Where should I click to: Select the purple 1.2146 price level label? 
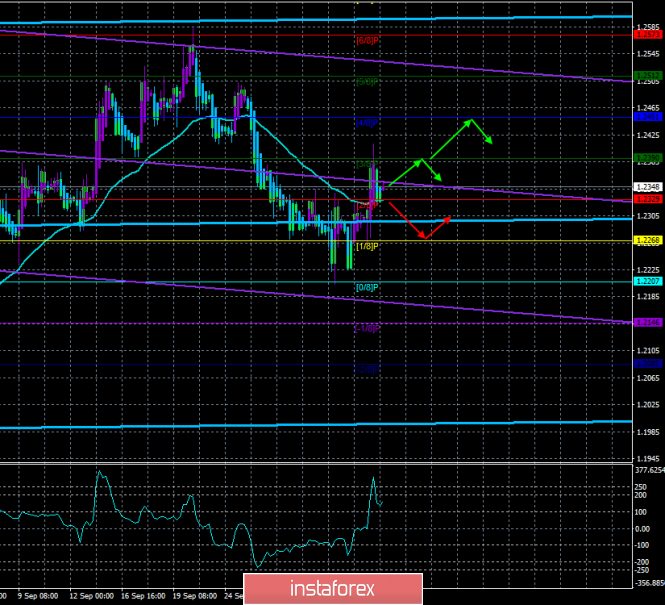click(649, 323)
